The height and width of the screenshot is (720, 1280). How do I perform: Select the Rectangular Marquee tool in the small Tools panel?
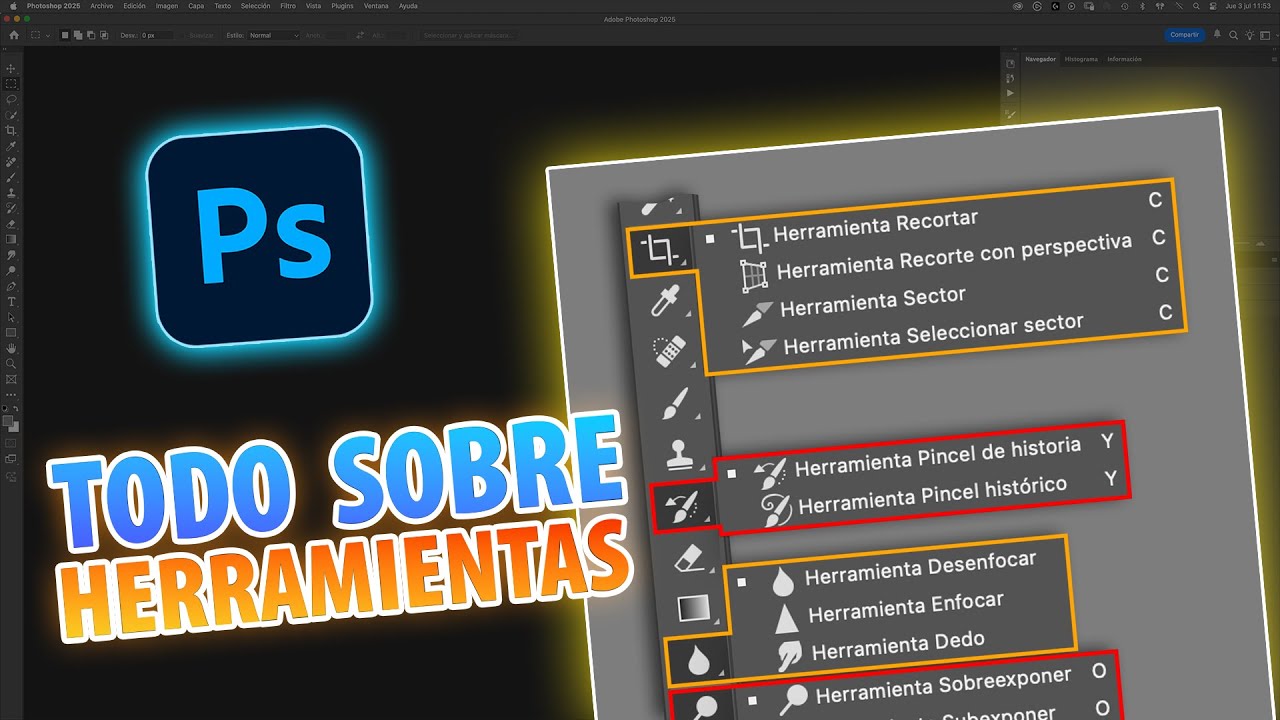[11, 84]
